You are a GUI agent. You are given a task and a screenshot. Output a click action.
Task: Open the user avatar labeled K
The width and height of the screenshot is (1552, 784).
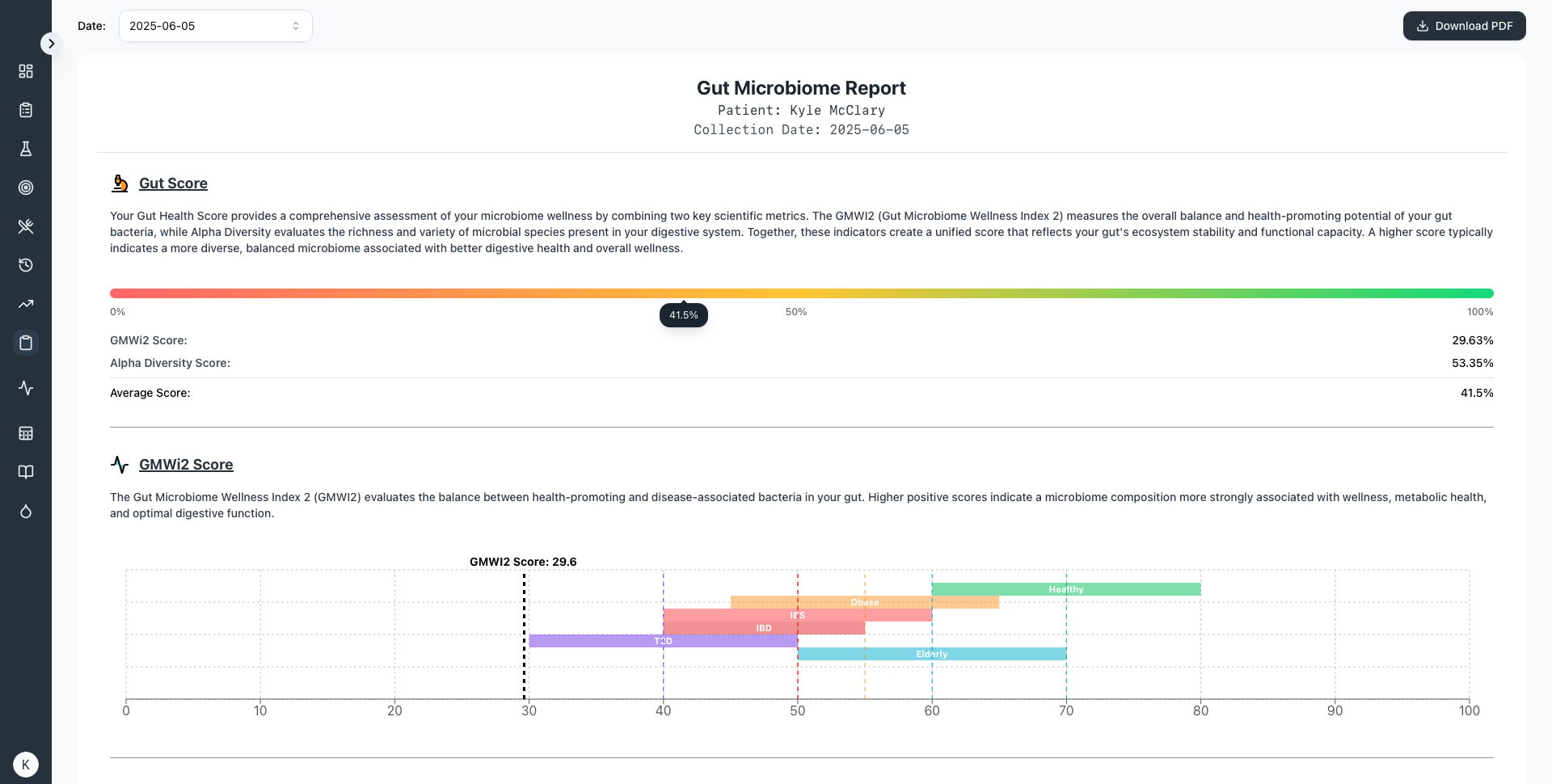[26, 765]
